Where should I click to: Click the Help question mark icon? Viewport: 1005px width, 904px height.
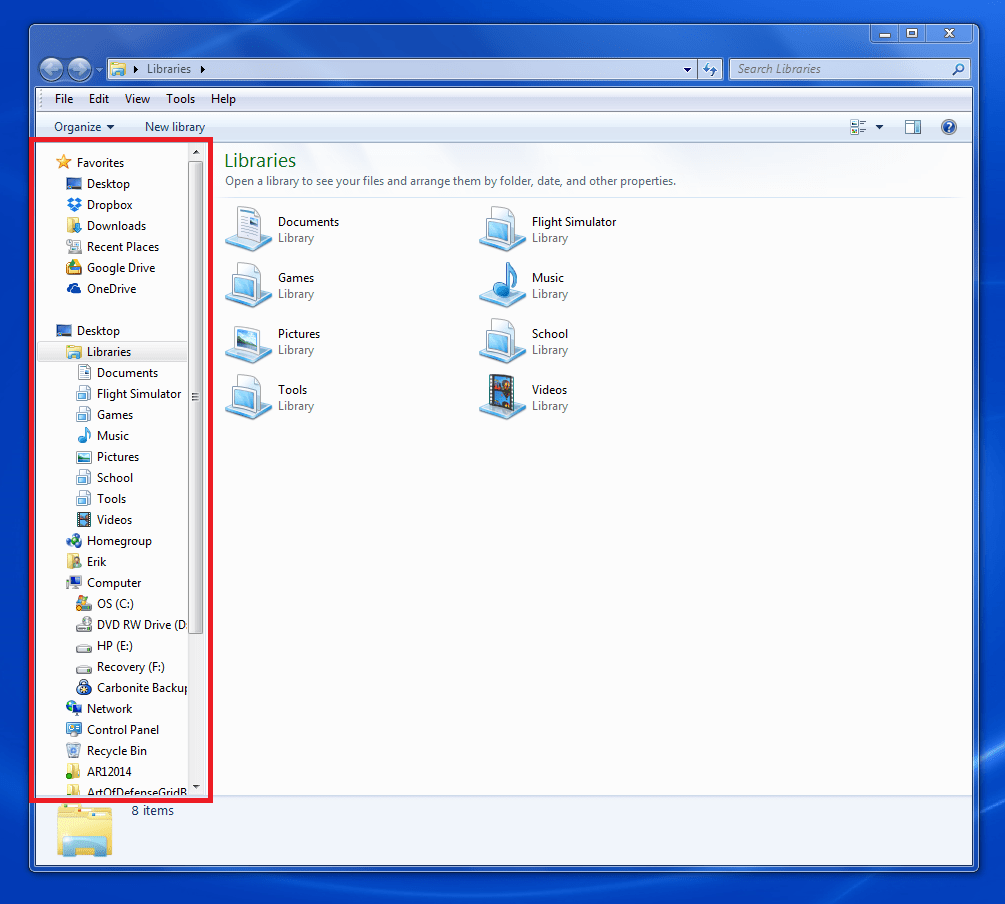point(948,127)
